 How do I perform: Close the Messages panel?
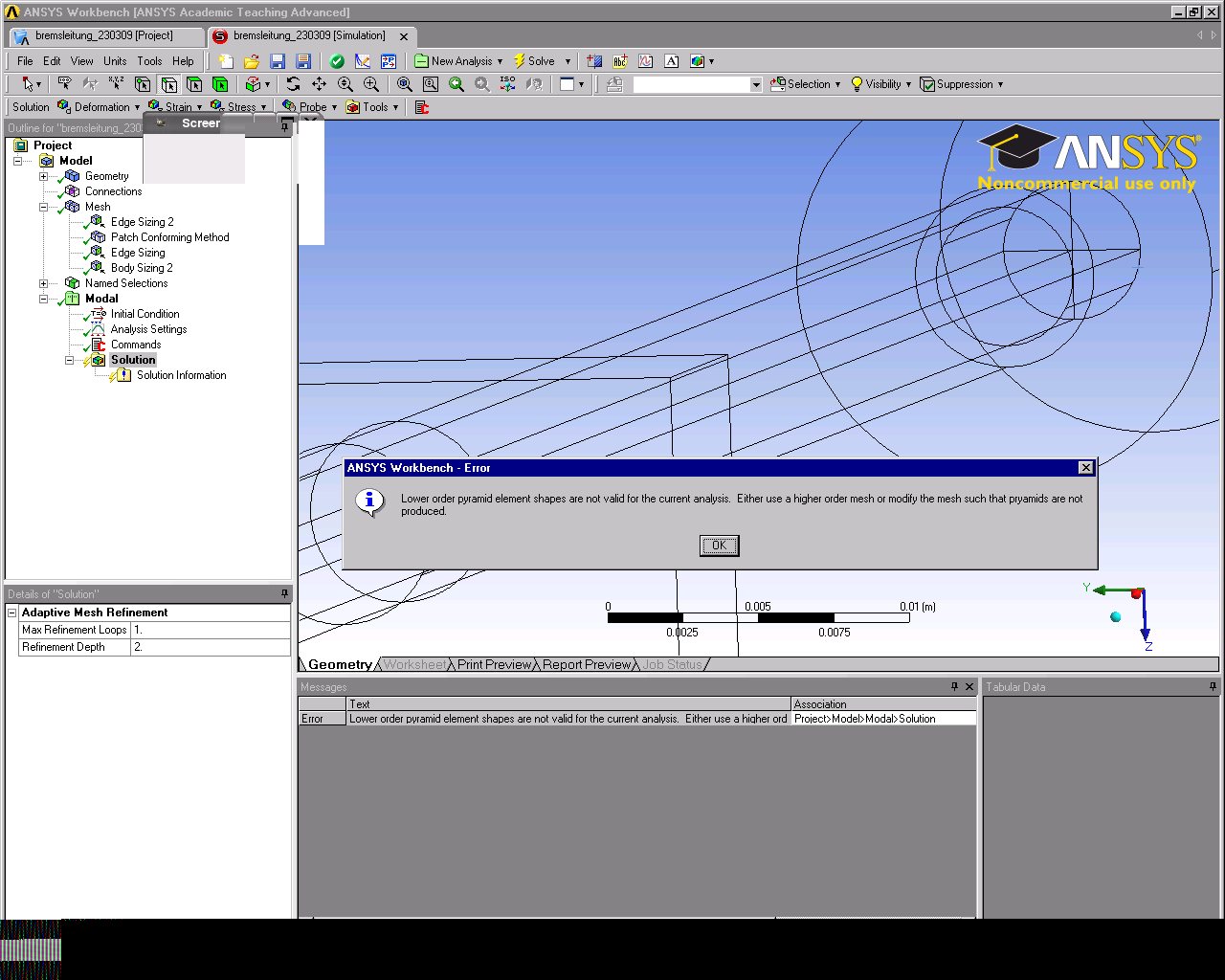[x=969, y=686]
